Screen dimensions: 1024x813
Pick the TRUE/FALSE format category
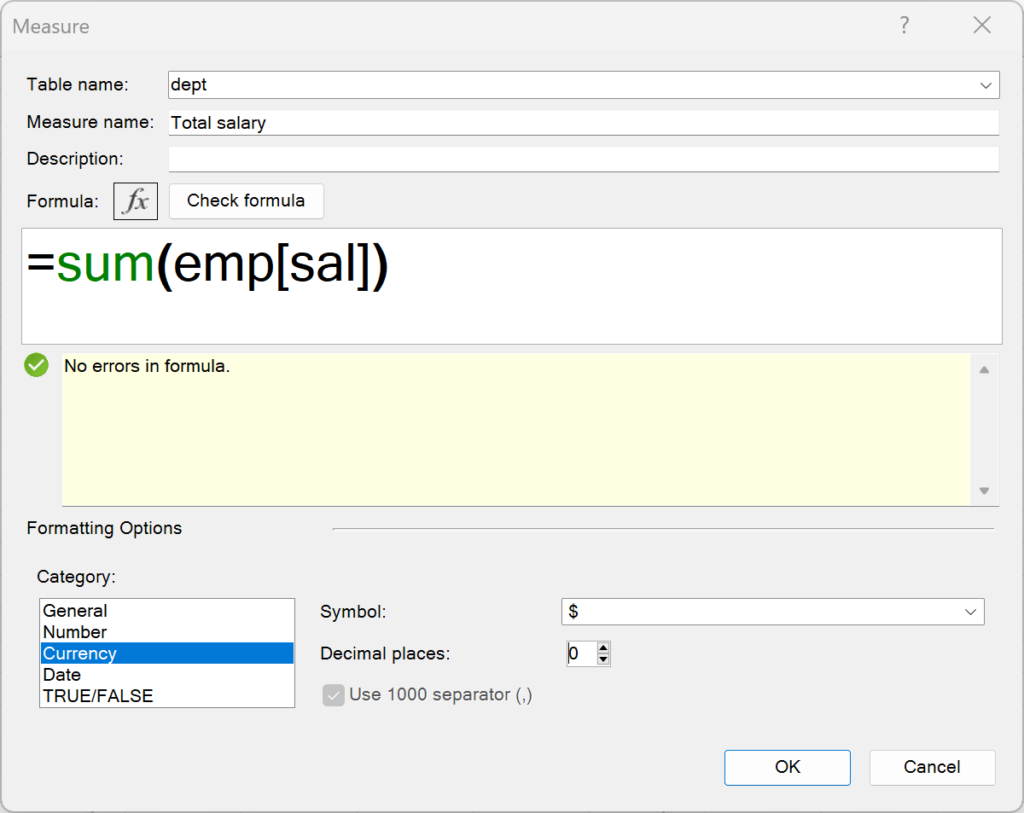(x=98, y=696)
